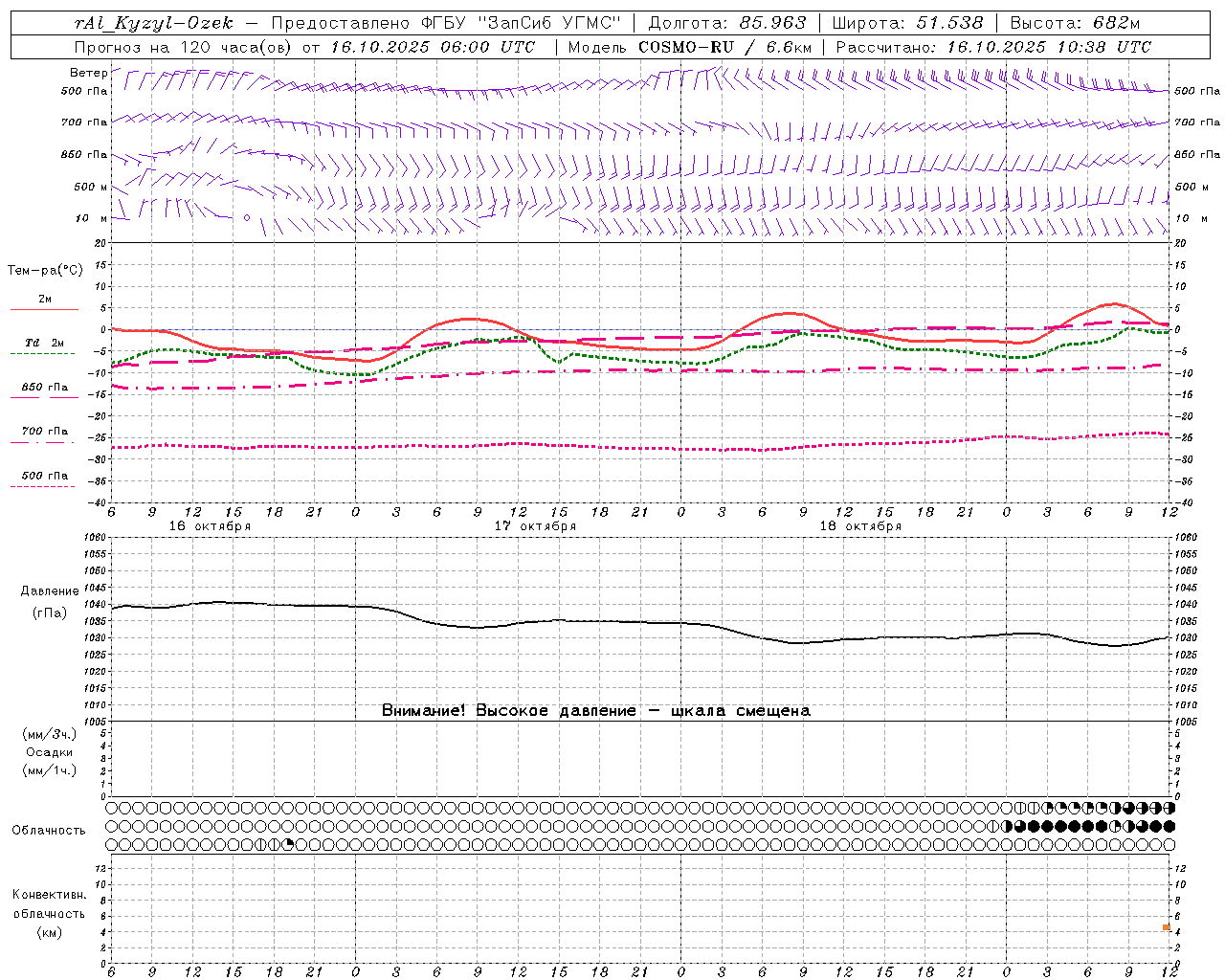
Task: Click the station name rAl_Kyzyl-Ozek
Action: (153, 24)
